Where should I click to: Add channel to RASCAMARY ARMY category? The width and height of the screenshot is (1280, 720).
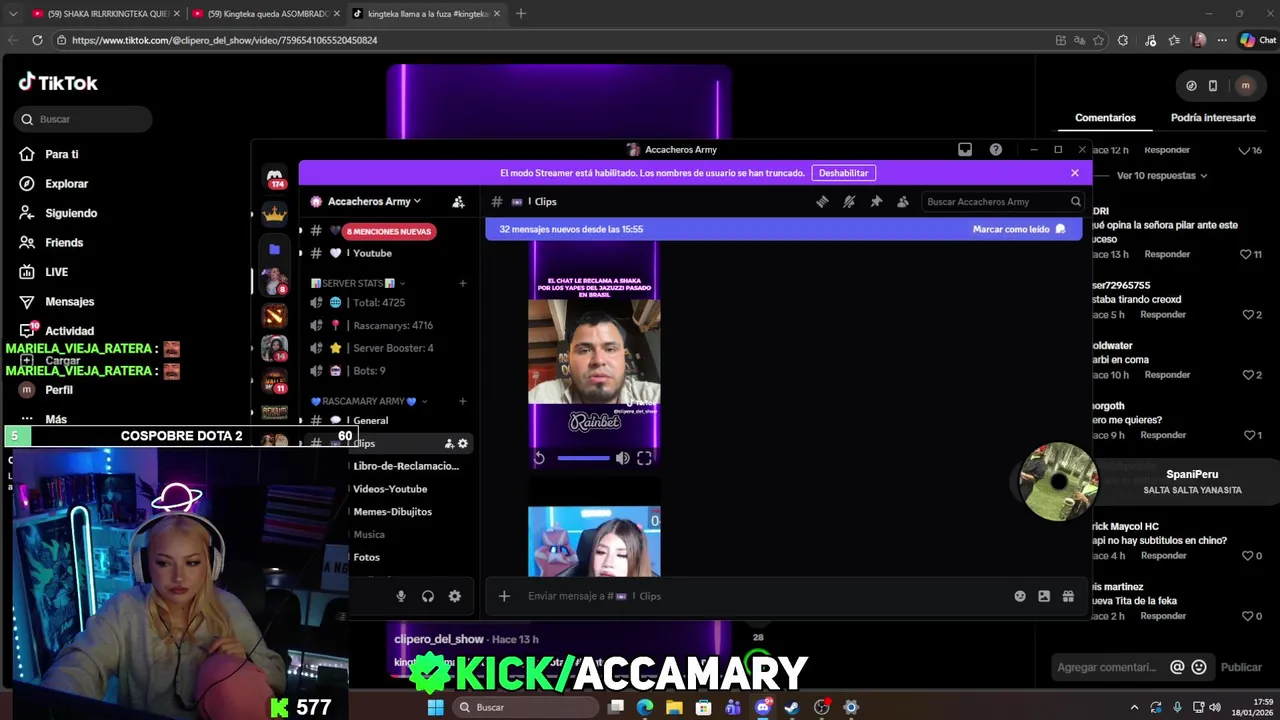coord(462,401)
